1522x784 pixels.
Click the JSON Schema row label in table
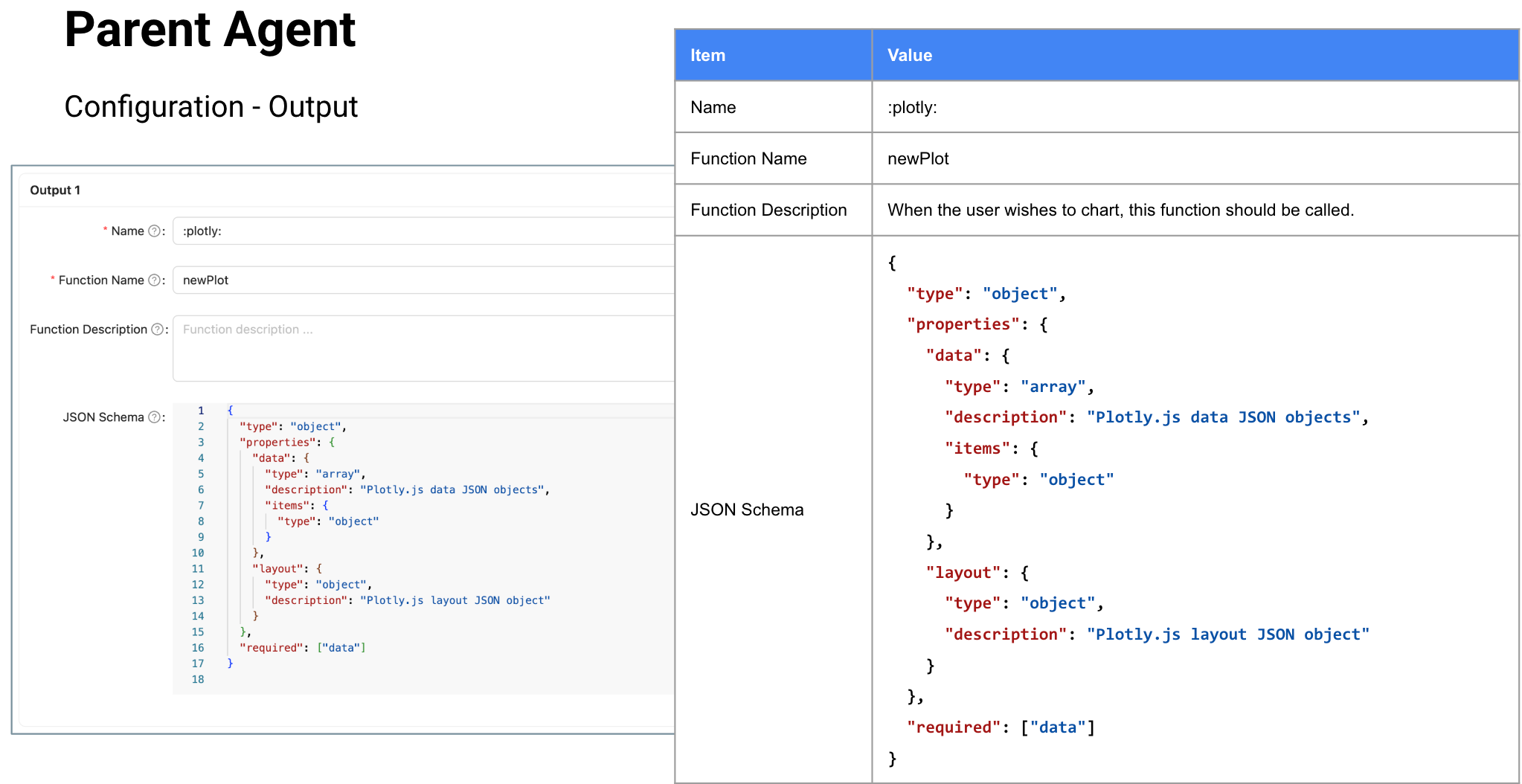point(747,510)
